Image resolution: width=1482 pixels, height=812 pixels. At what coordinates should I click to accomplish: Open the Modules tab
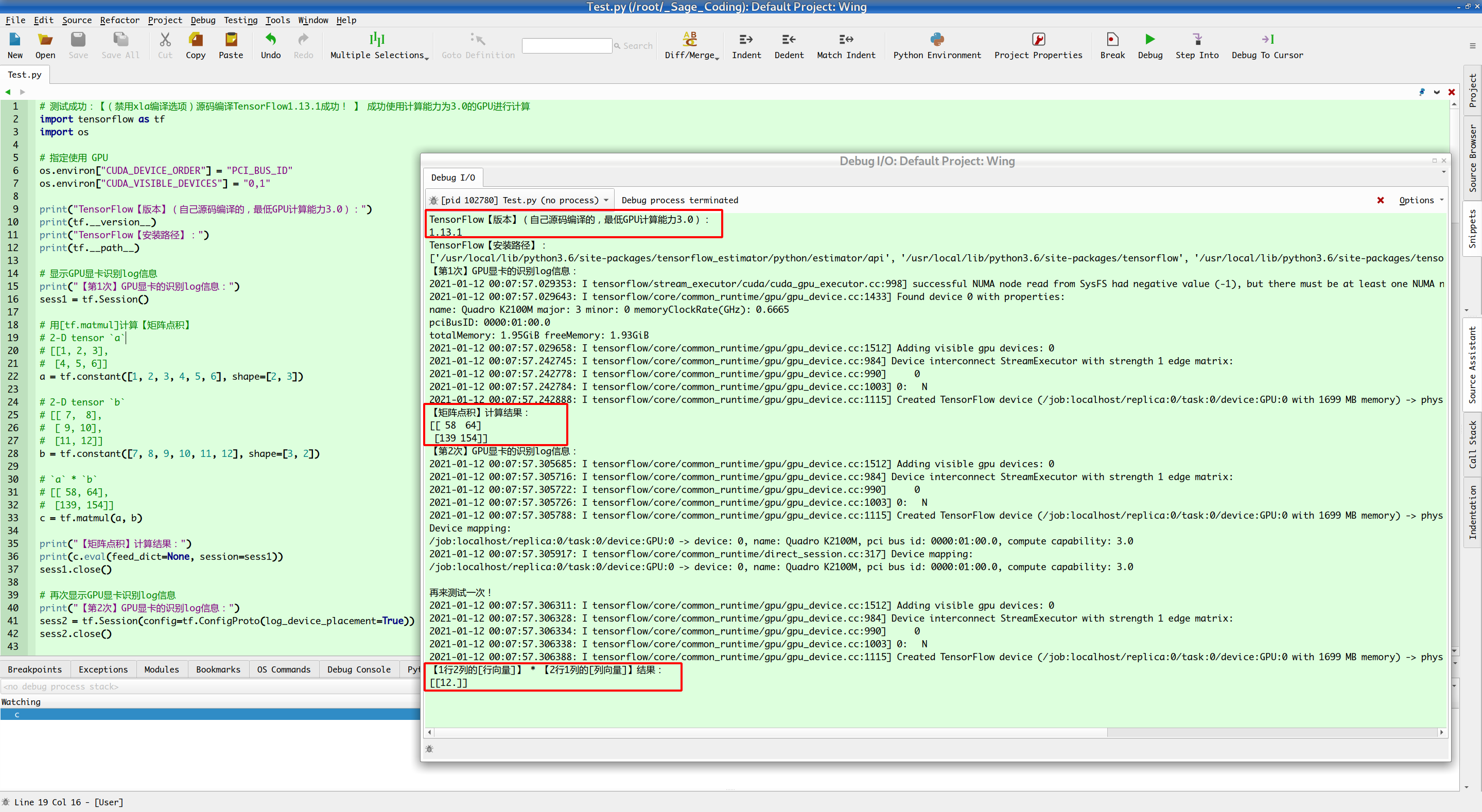162,669
